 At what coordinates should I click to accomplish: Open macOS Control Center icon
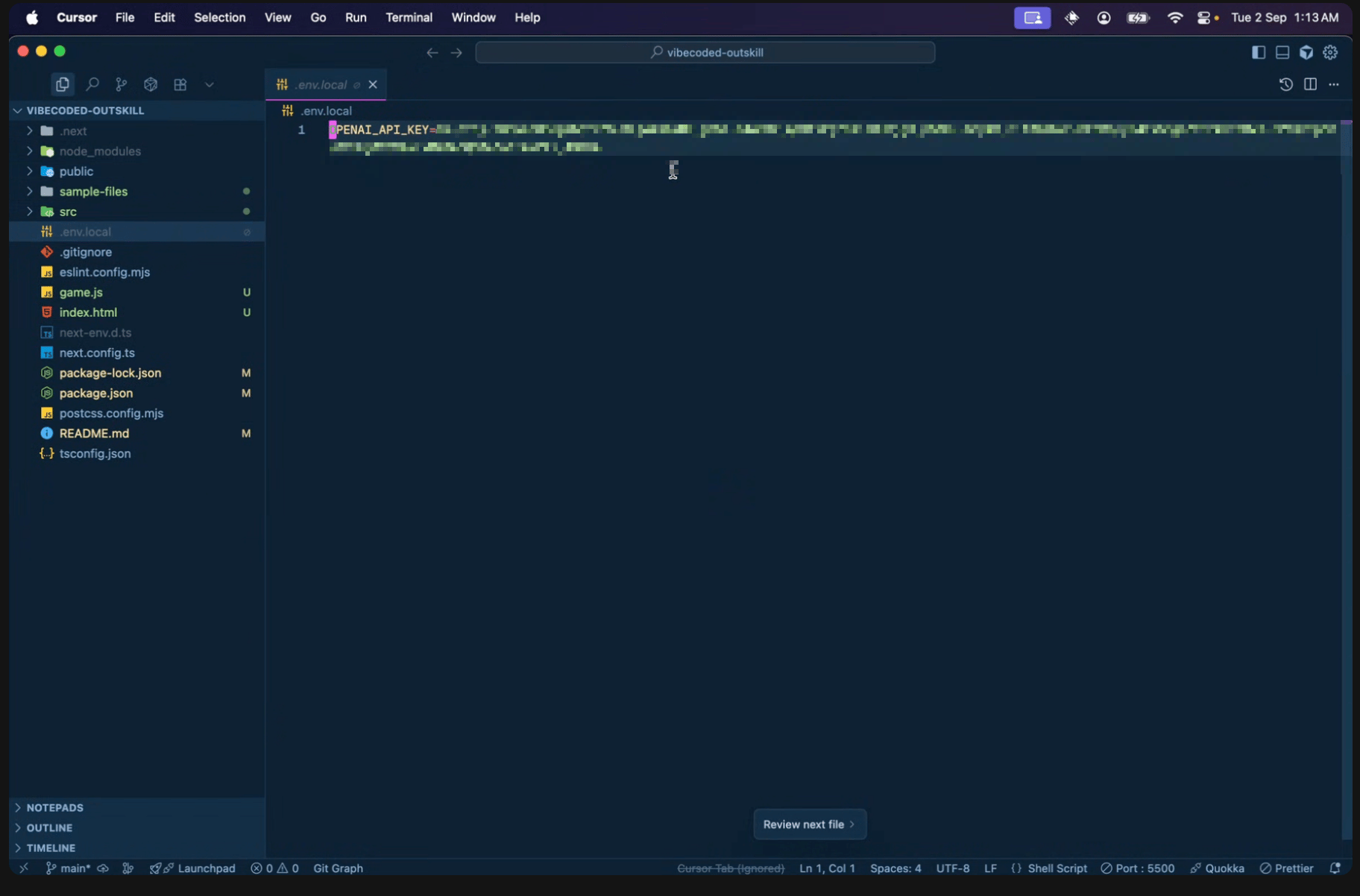[1203, 17]
